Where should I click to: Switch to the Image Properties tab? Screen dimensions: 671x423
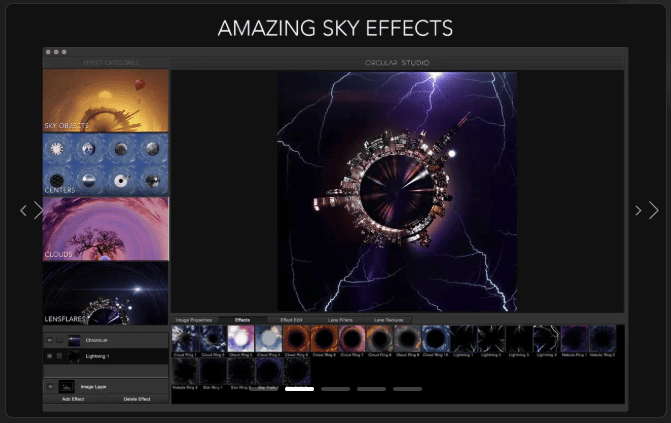194,320
